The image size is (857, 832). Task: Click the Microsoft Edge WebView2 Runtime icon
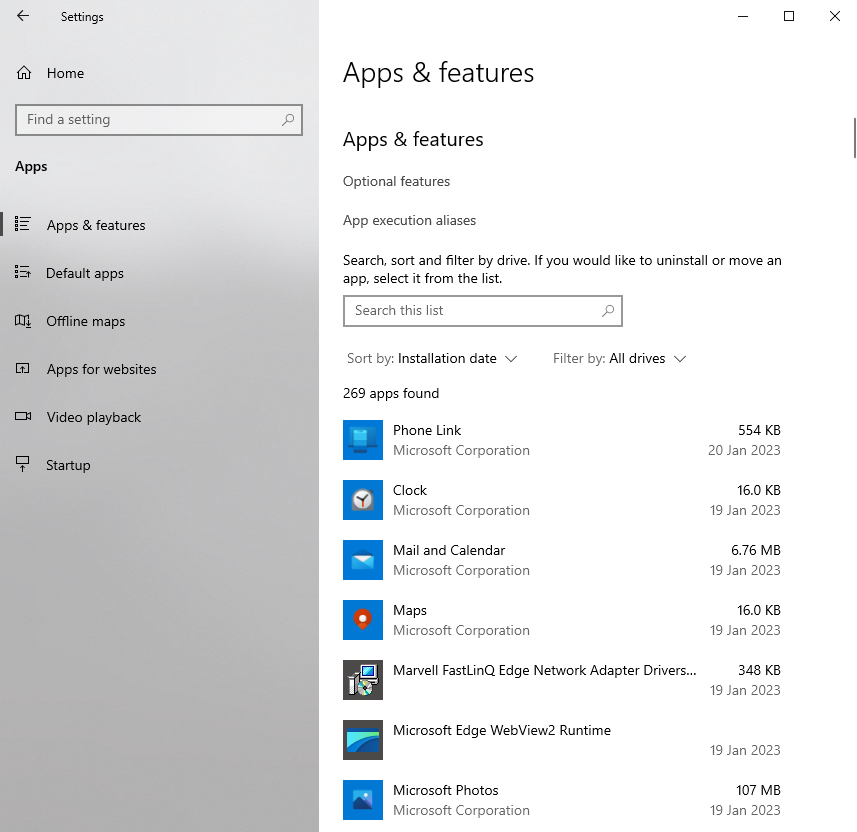coord(363,740)
